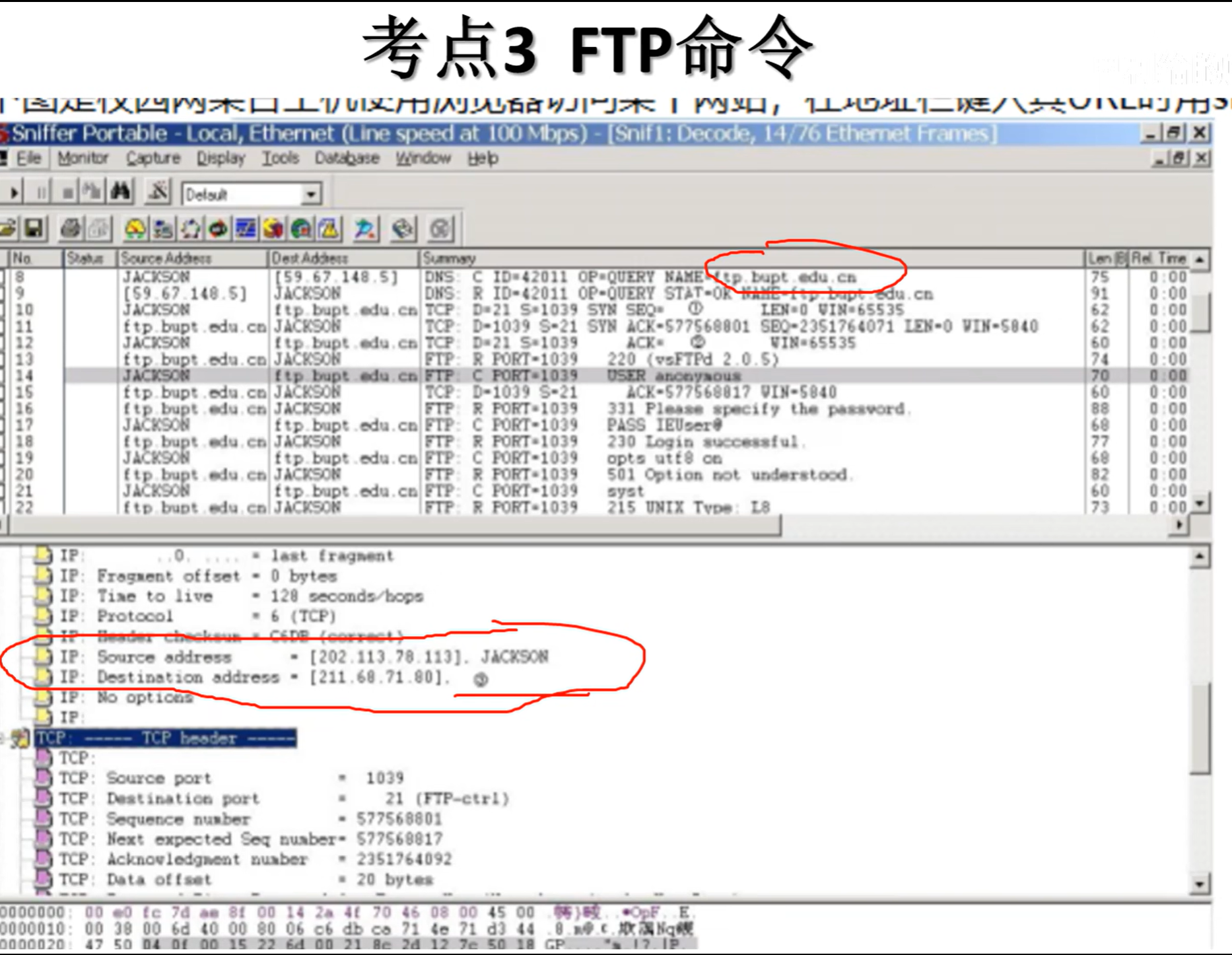Open the Window menu
This screenshot has width=1232, height=955.
[x=423, y=159]
